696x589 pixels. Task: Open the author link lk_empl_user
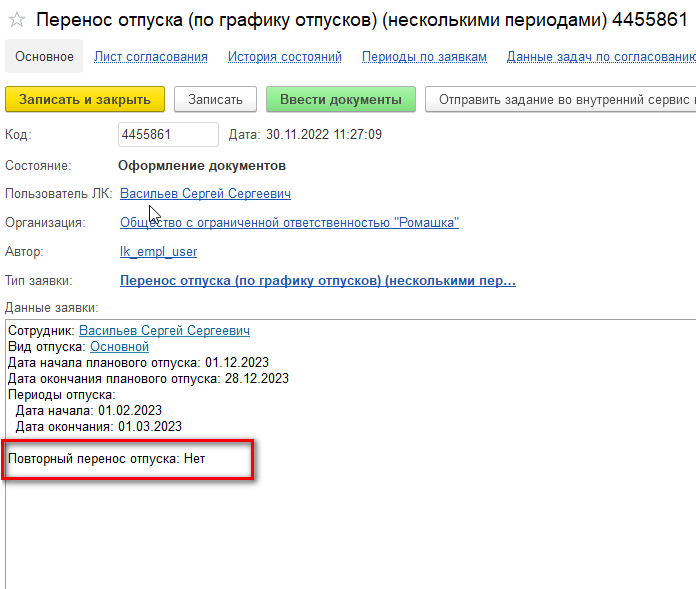pos(158,252)
